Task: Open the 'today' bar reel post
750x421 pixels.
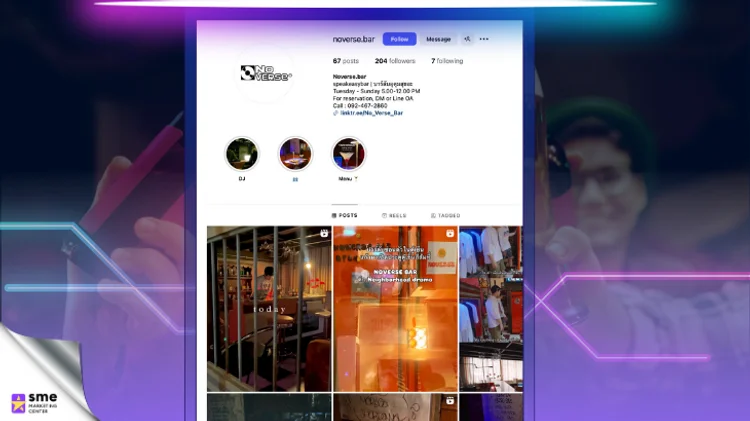Action: 269,309
